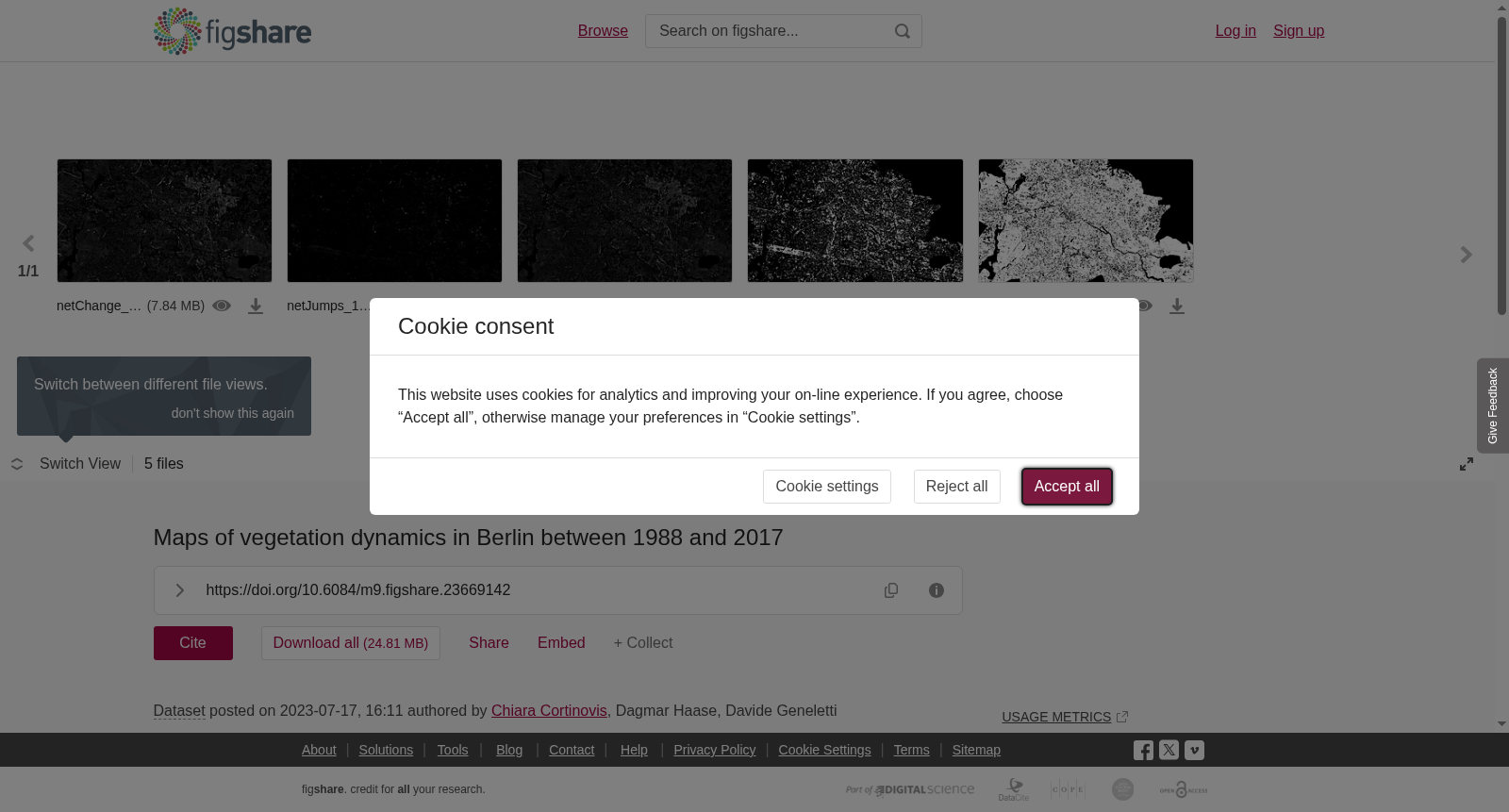This screenshot has height=812, width=1509.
Task: Click the download icon beside the modal's right edge
Action: pos(1177,307)
